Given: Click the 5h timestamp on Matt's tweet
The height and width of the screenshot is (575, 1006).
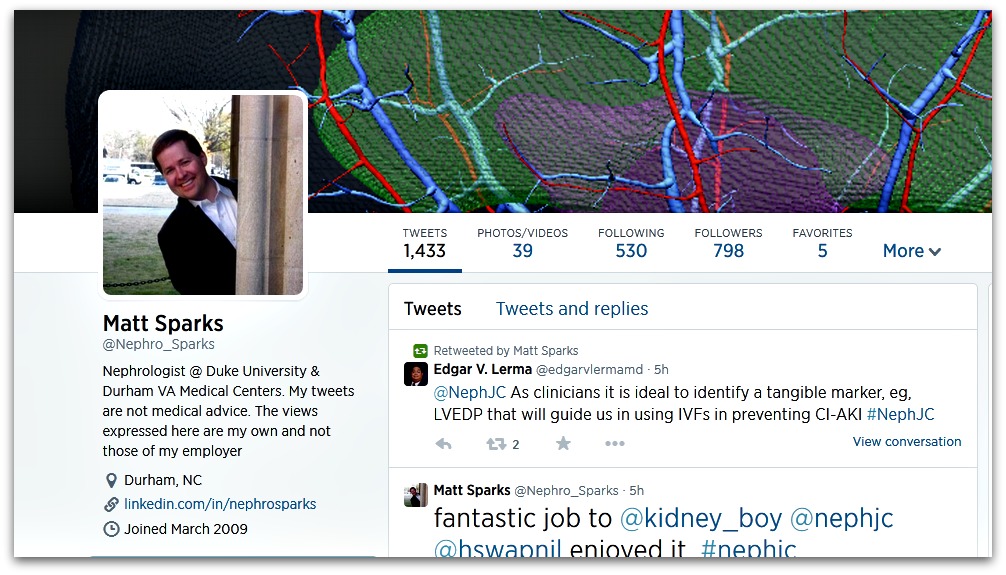Looking at the screenshot, I should pyautogui.click(x=636, y=490).
